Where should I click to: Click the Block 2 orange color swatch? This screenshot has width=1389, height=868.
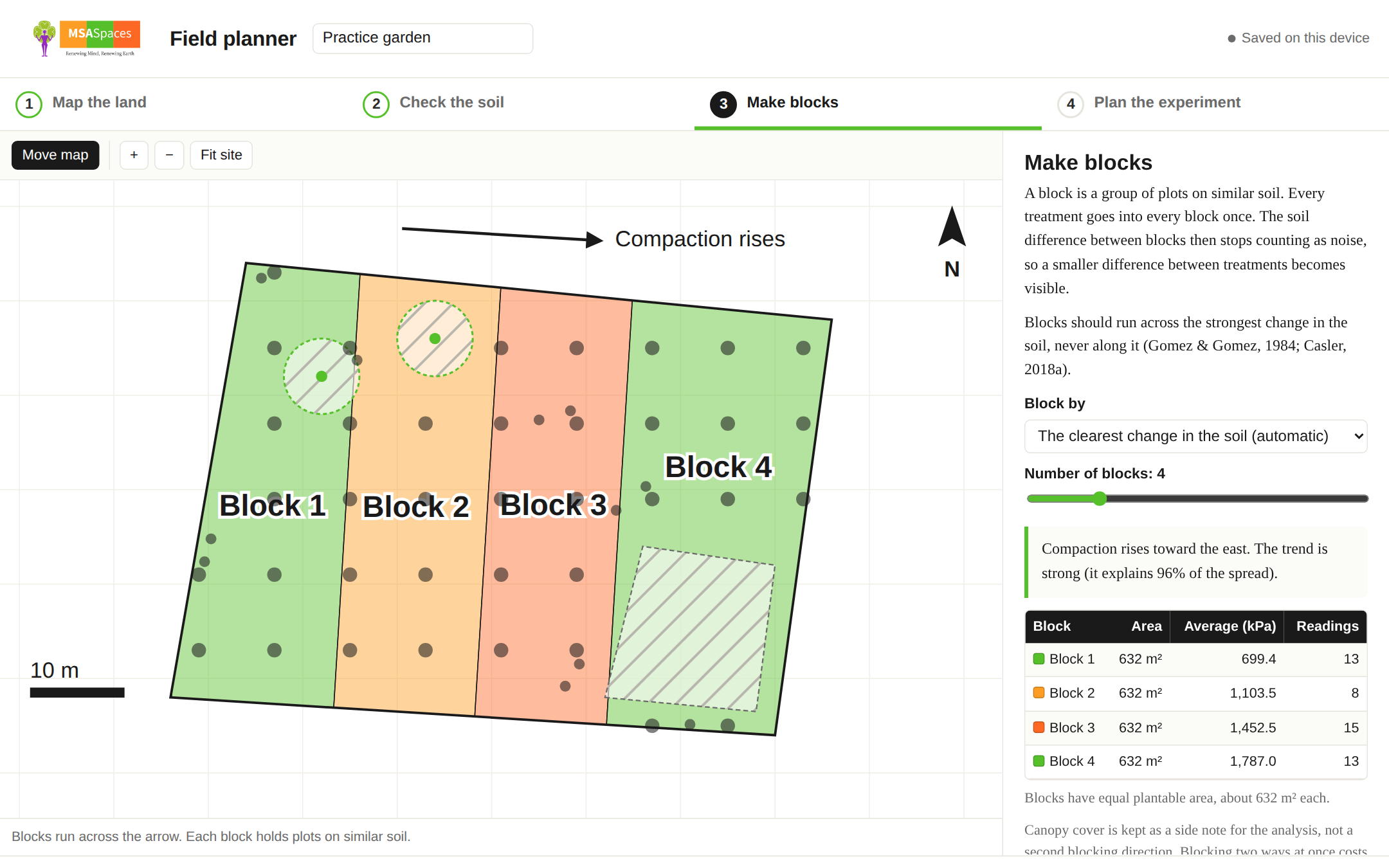click(1039, 693)
